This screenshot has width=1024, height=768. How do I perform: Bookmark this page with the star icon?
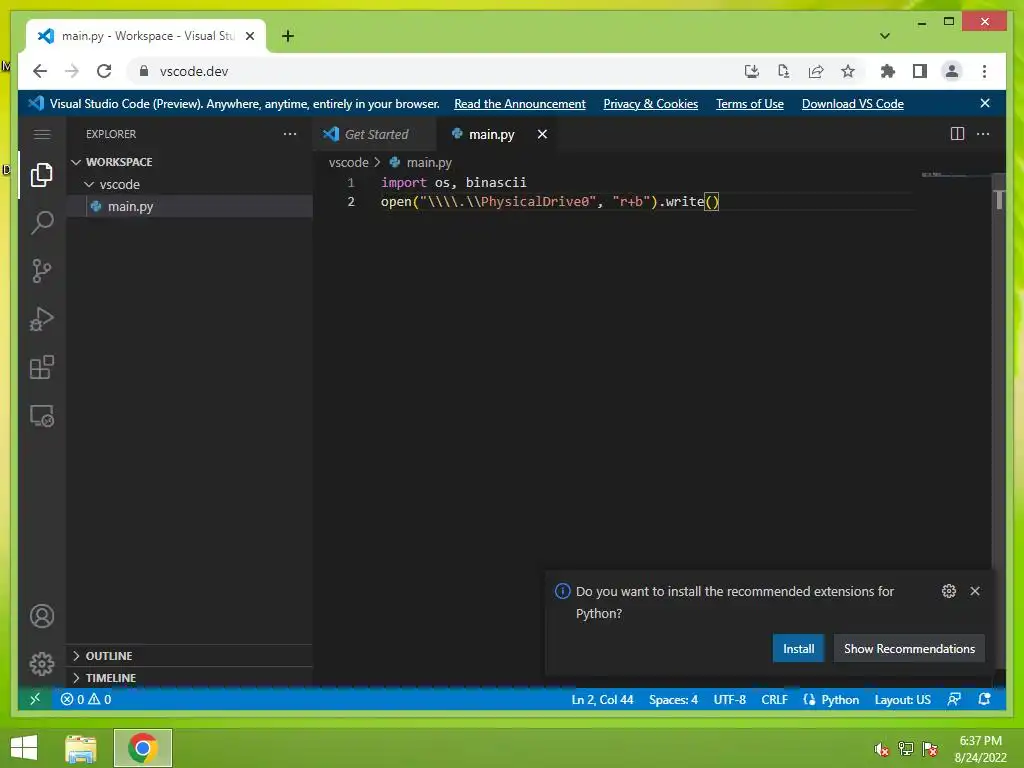pyautogui.click(x=848, y=71)
